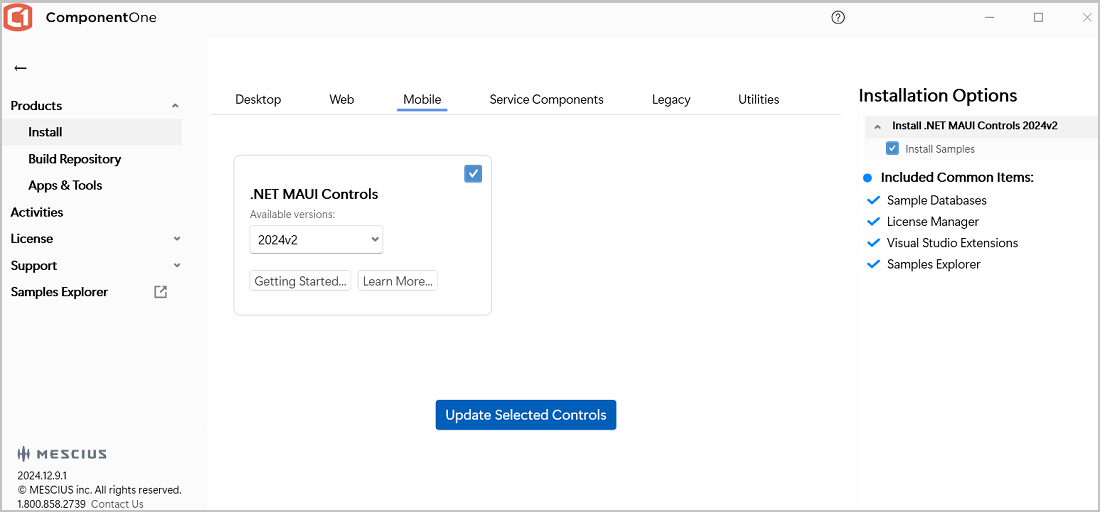Viewport: 1100px width, 512px height.
Task: Maximize the ComponentOne window
Action: pos(1038,17)
